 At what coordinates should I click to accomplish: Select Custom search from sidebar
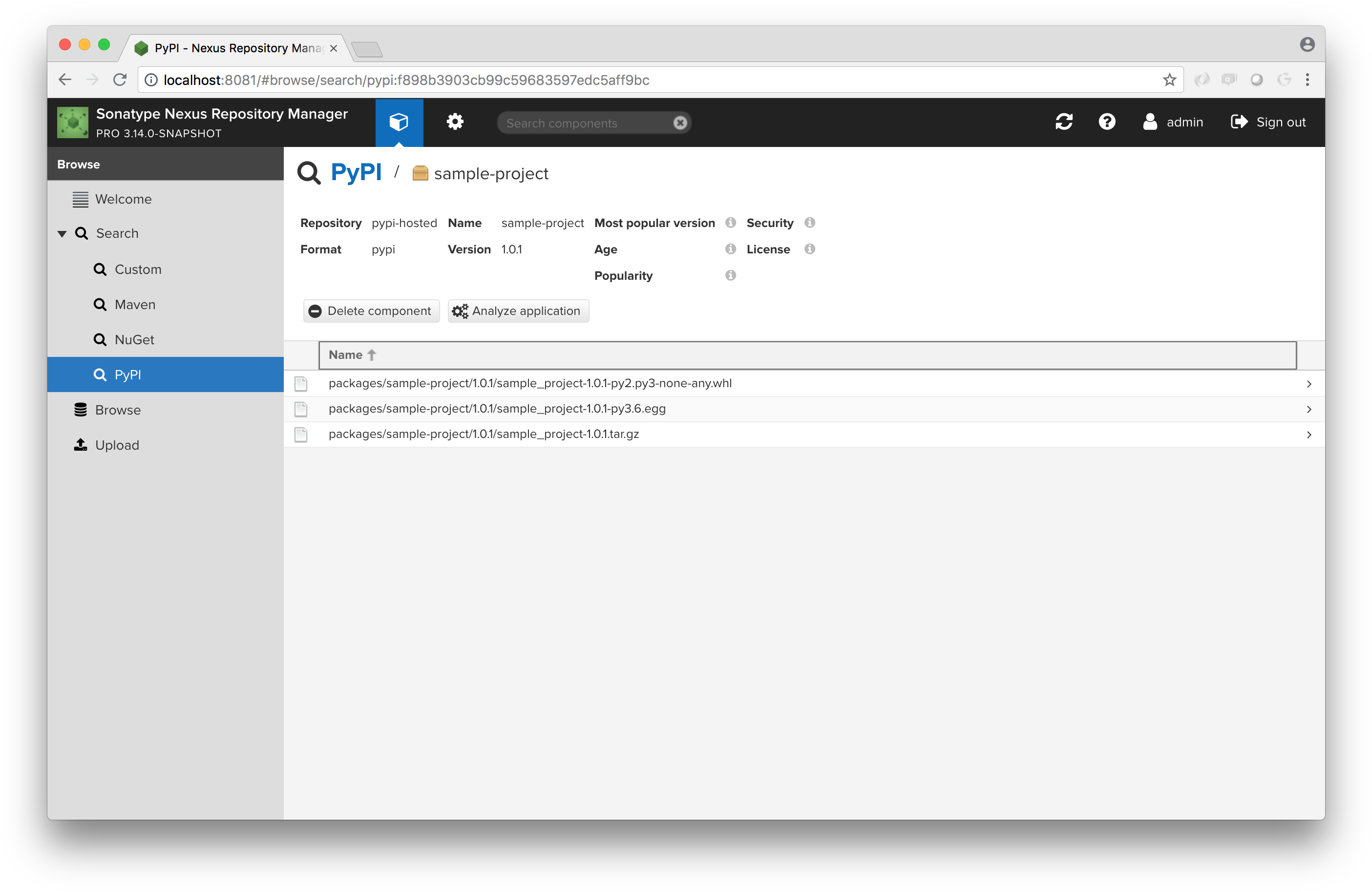tap(138, 269)
